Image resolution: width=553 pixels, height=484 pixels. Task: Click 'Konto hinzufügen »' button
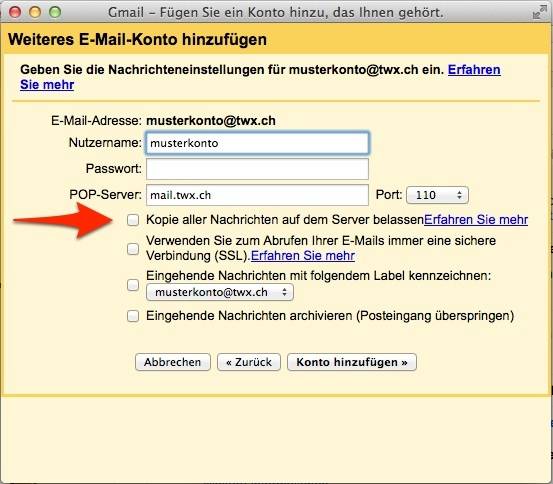pos(352,362)
